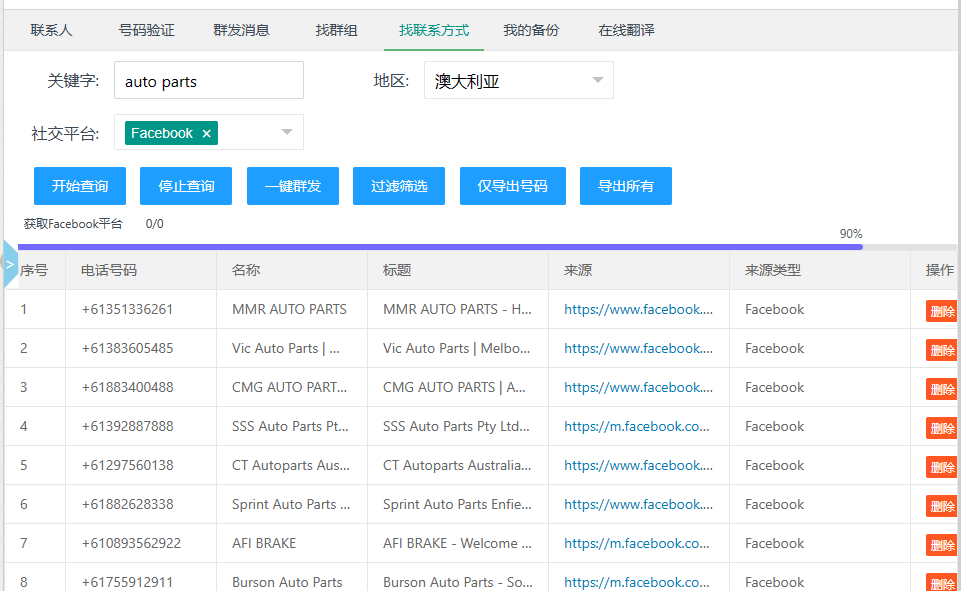Select phone number +610893562922
This screenshot has height=591, width=961.
131,543
